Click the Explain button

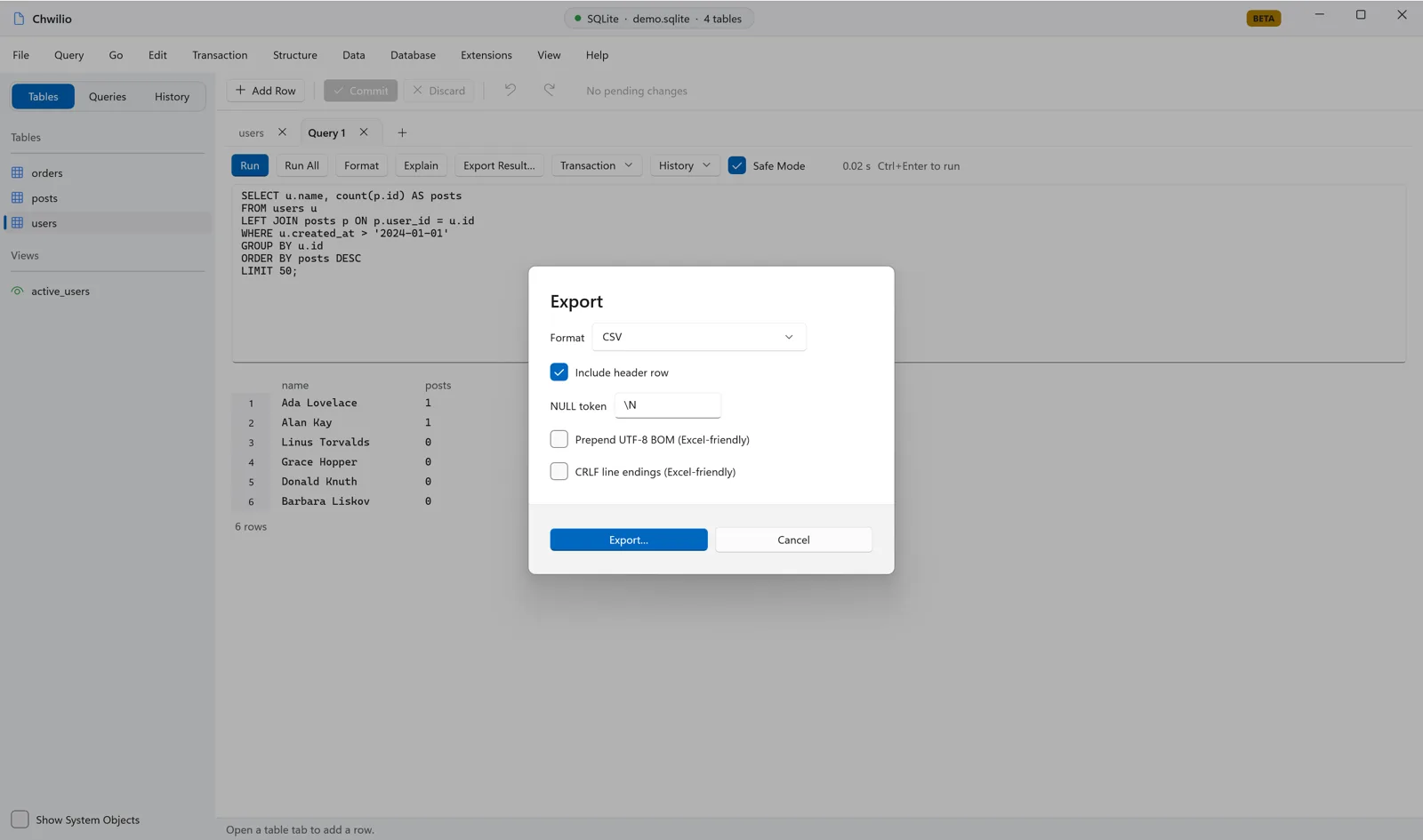coord(421,165)
